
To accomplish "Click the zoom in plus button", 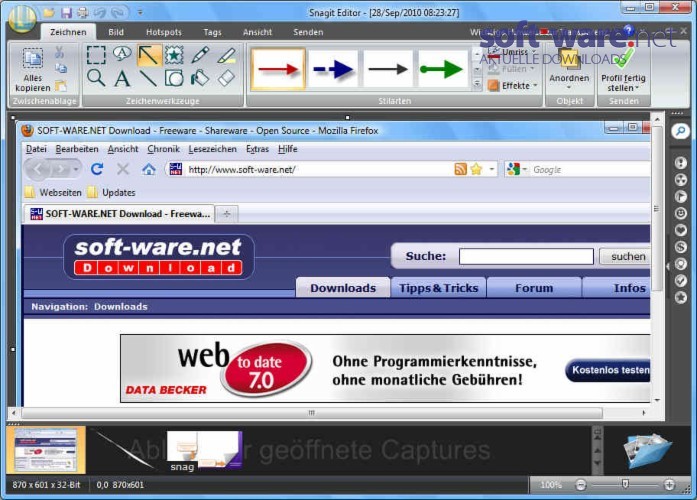I will pyautogui.click(x=669, y=485).
